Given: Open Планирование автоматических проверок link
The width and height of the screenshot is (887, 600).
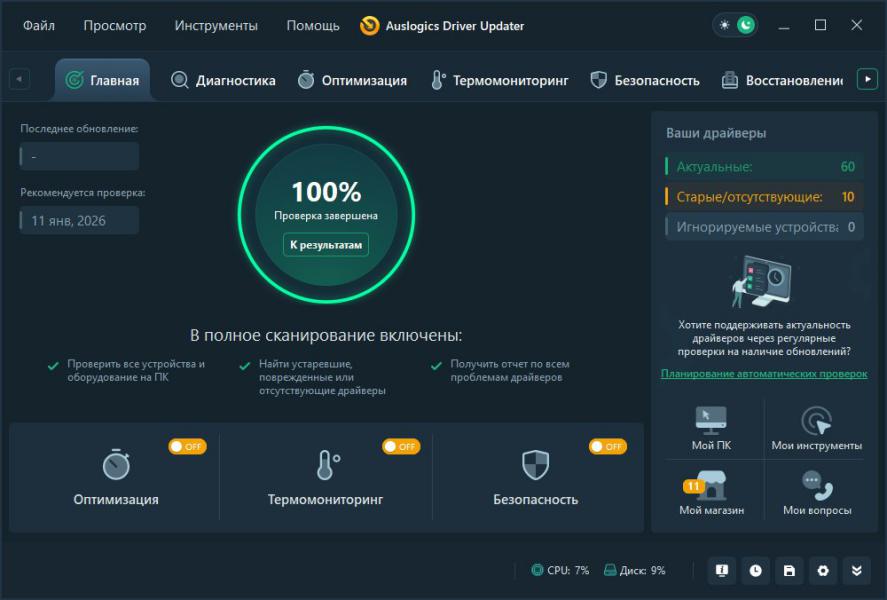Looking at the screenshot, I should pos(764,374).
